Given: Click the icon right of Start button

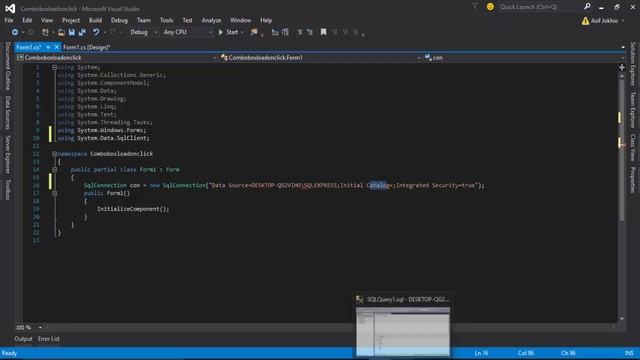Looking at the screenshot, I should [254, 32].
